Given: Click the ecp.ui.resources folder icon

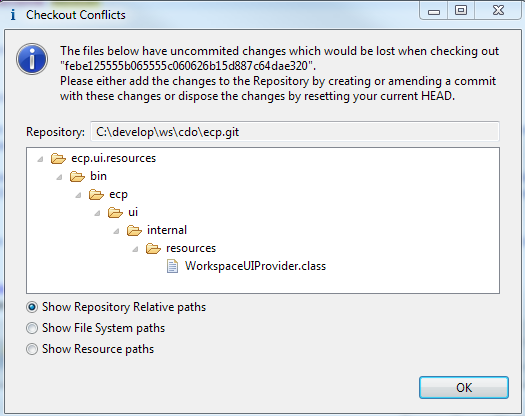Looking at the screenshot, I should click(58, 158).
